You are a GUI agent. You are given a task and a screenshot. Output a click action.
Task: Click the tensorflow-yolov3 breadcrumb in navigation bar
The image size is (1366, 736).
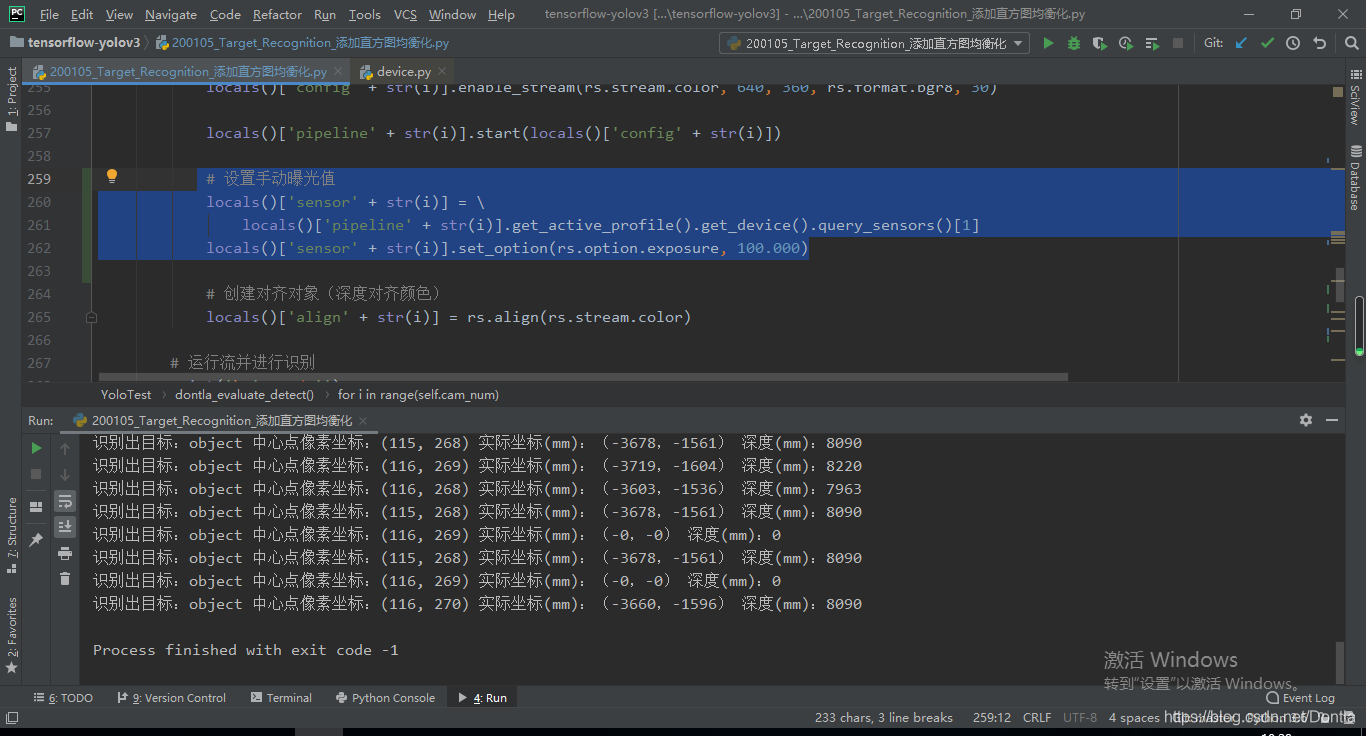click(76, 43)
